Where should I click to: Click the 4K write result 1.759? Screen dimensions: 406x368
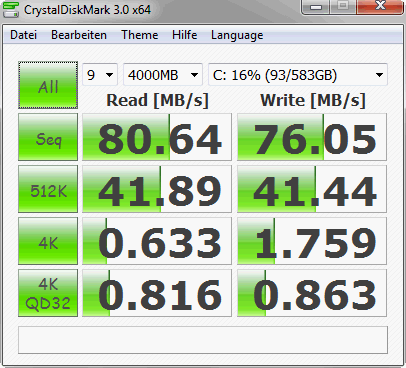coord(312,241)
